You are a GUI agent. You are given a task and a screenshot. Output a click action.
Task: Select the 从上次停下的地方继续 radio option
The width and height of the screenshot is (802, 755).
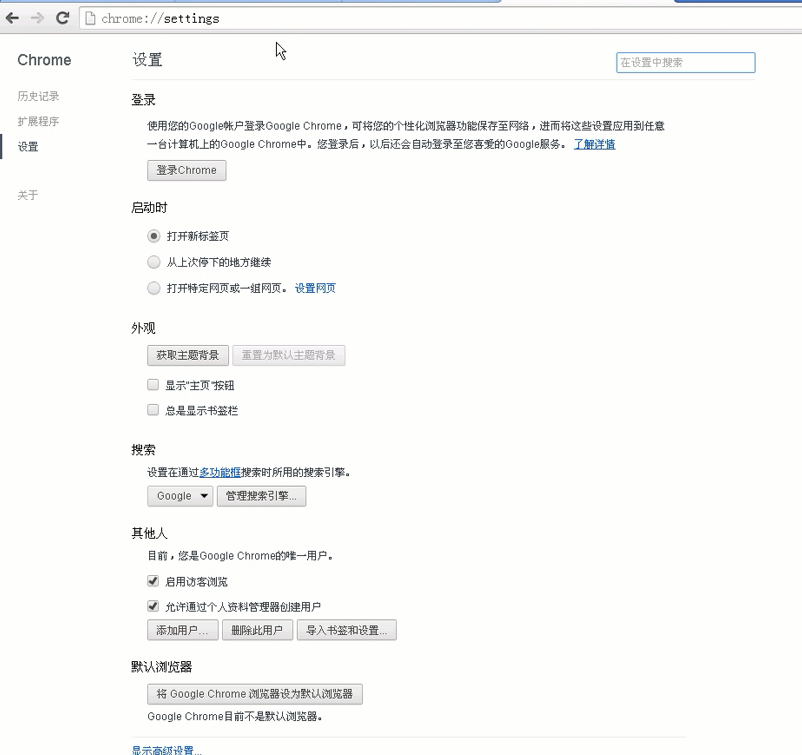pyautogui.click(x=153, y=262)
